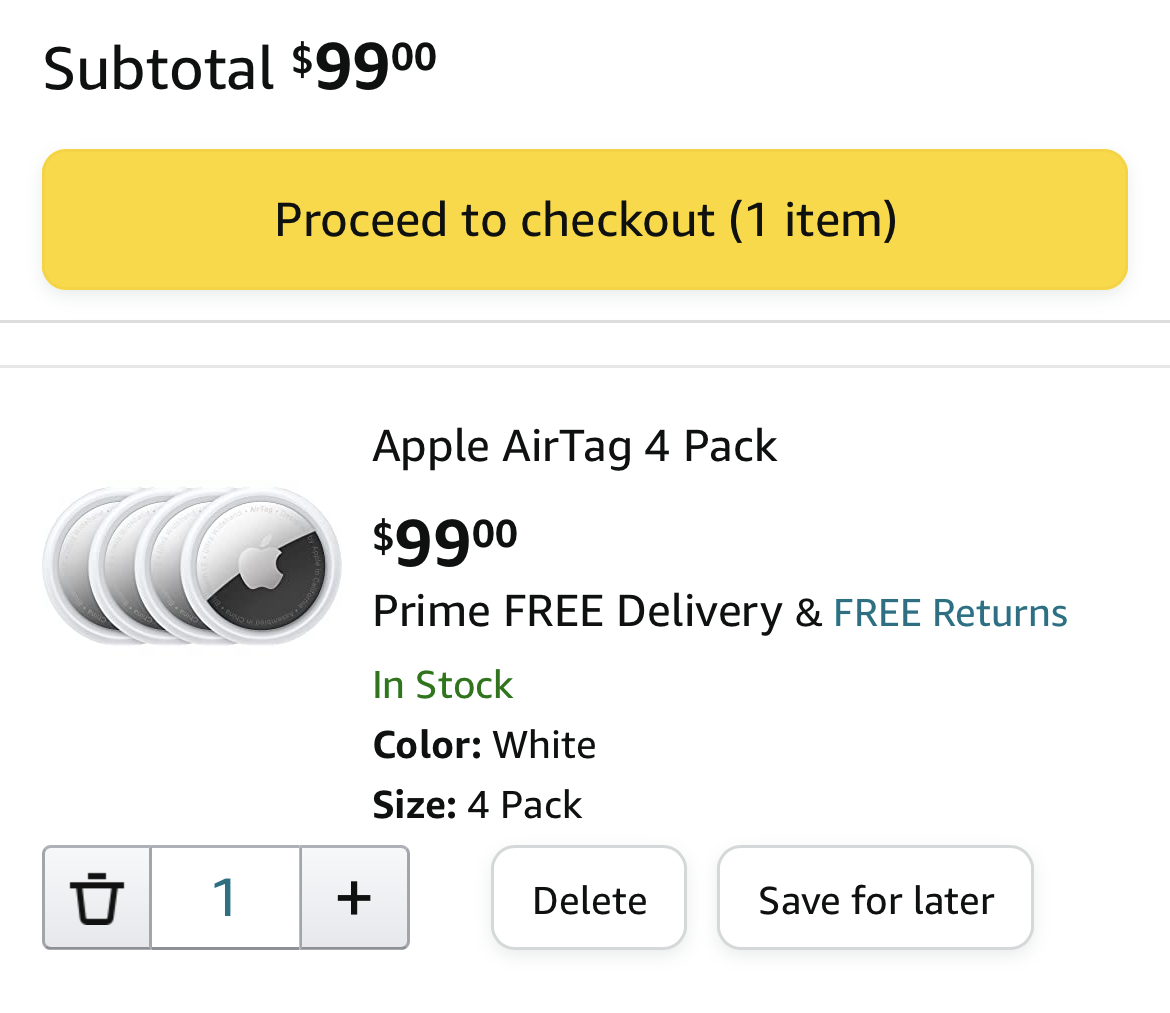Remove item using the Delete button
1170x1013 pixels.
pyautogui.click(x=589, y=900)
